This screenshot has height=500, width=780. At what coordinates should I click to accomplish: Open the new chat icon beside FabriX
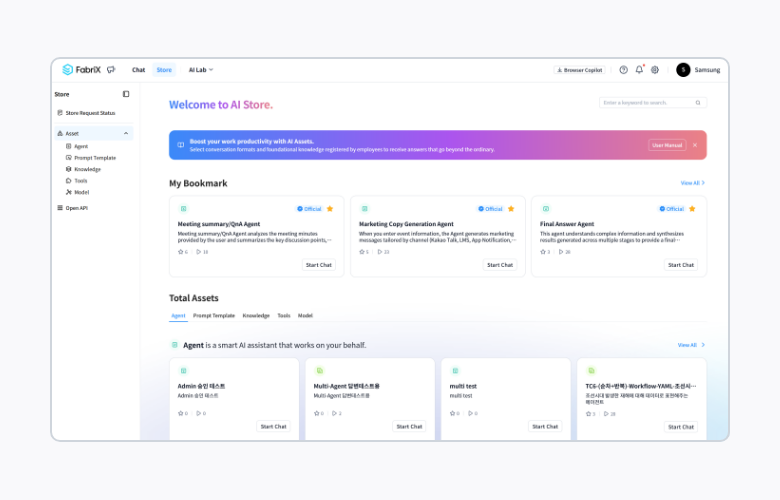pos(111,70)
